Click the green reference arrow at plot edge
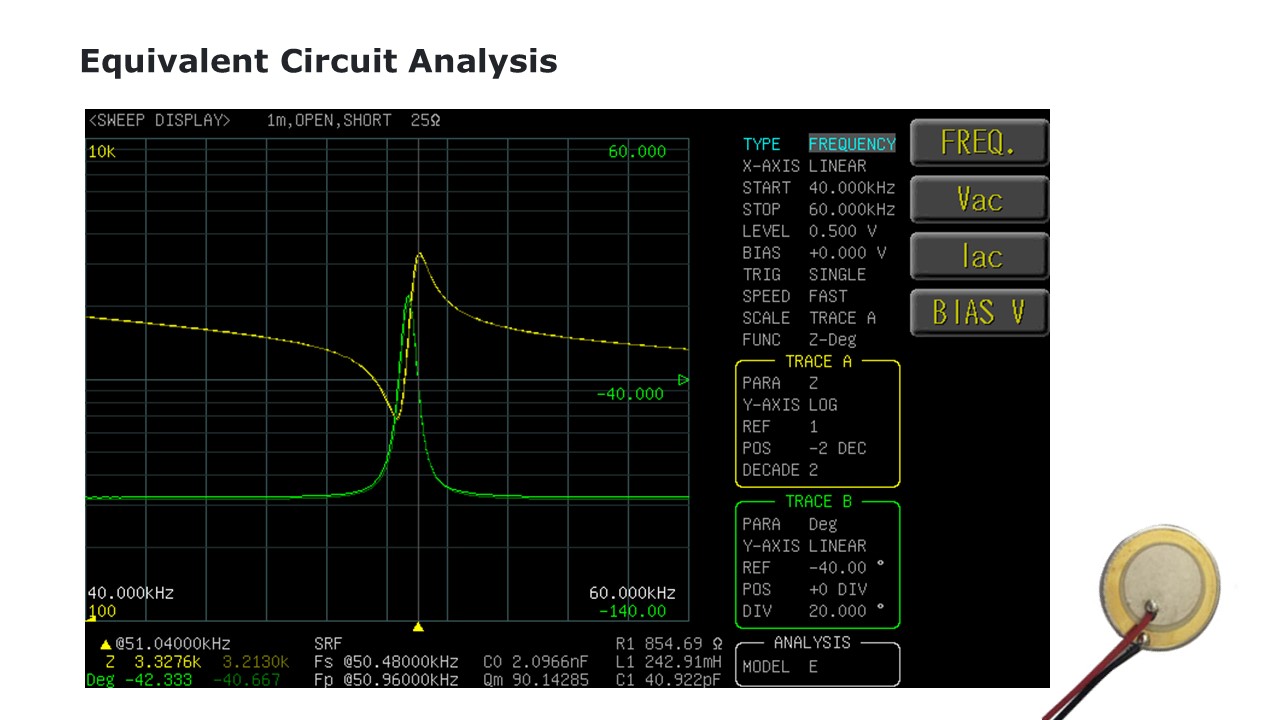Image resolution: width=1280 pixels, height=720 pixels. point(684,380)
